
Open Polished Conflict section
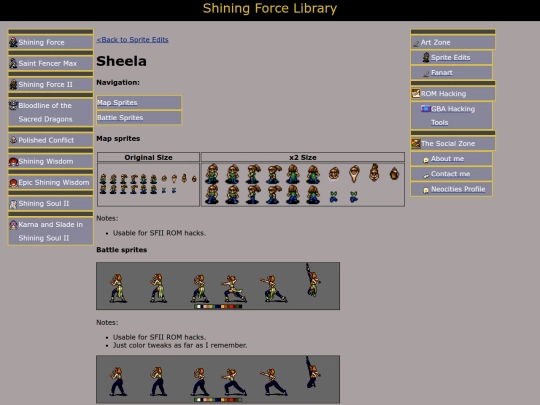click(x=46, y=140)
